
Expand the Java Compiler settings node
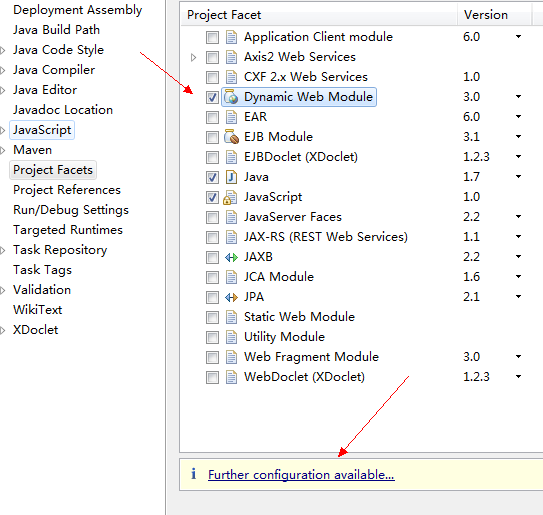click(x=2, y=71)
